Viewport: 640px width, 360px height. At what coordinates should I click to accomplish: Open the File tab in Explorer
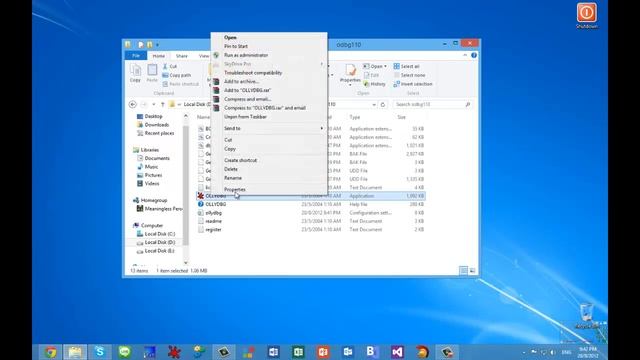(x=136, y=56)
